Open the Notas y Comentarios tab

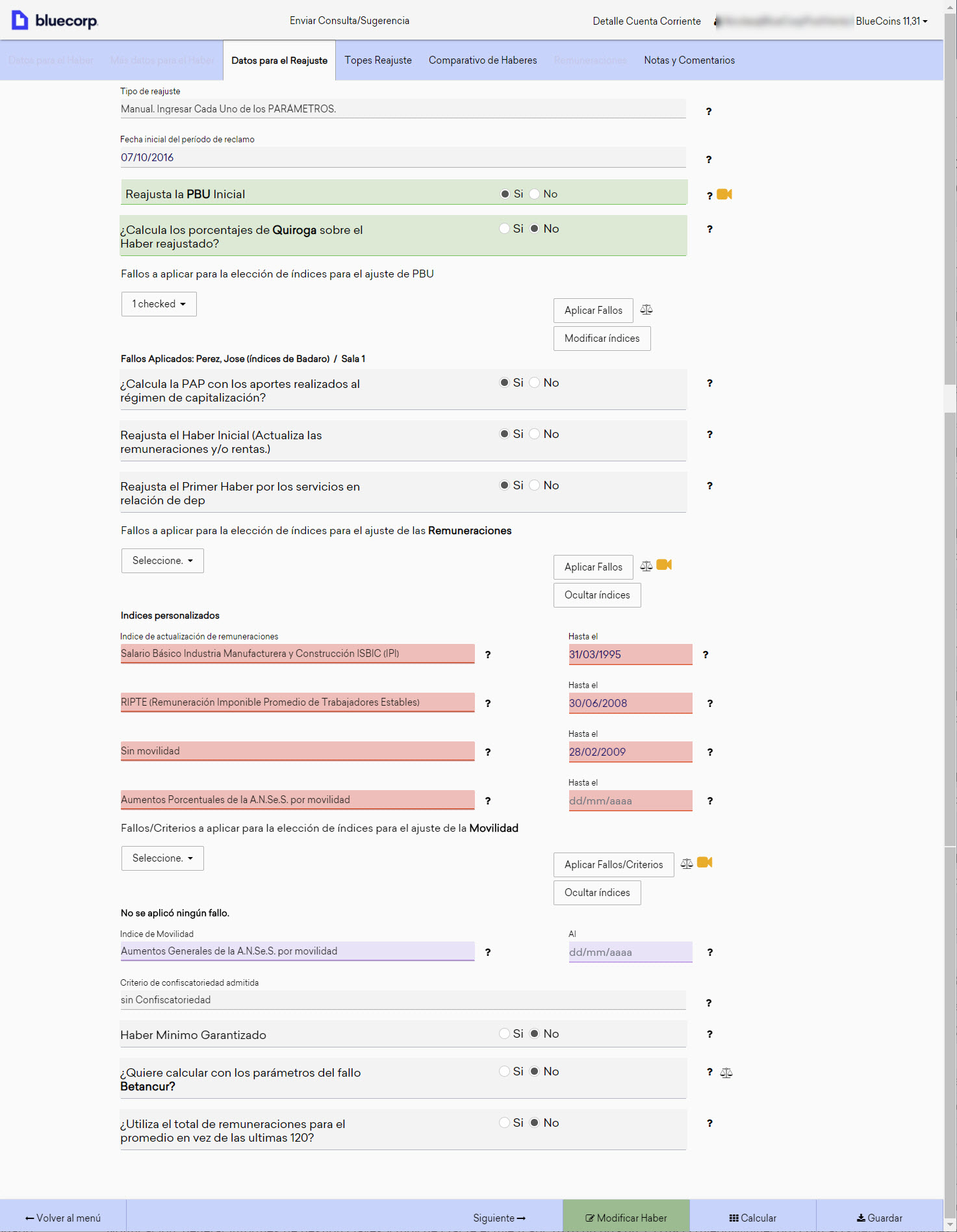(x=689, y=60)
